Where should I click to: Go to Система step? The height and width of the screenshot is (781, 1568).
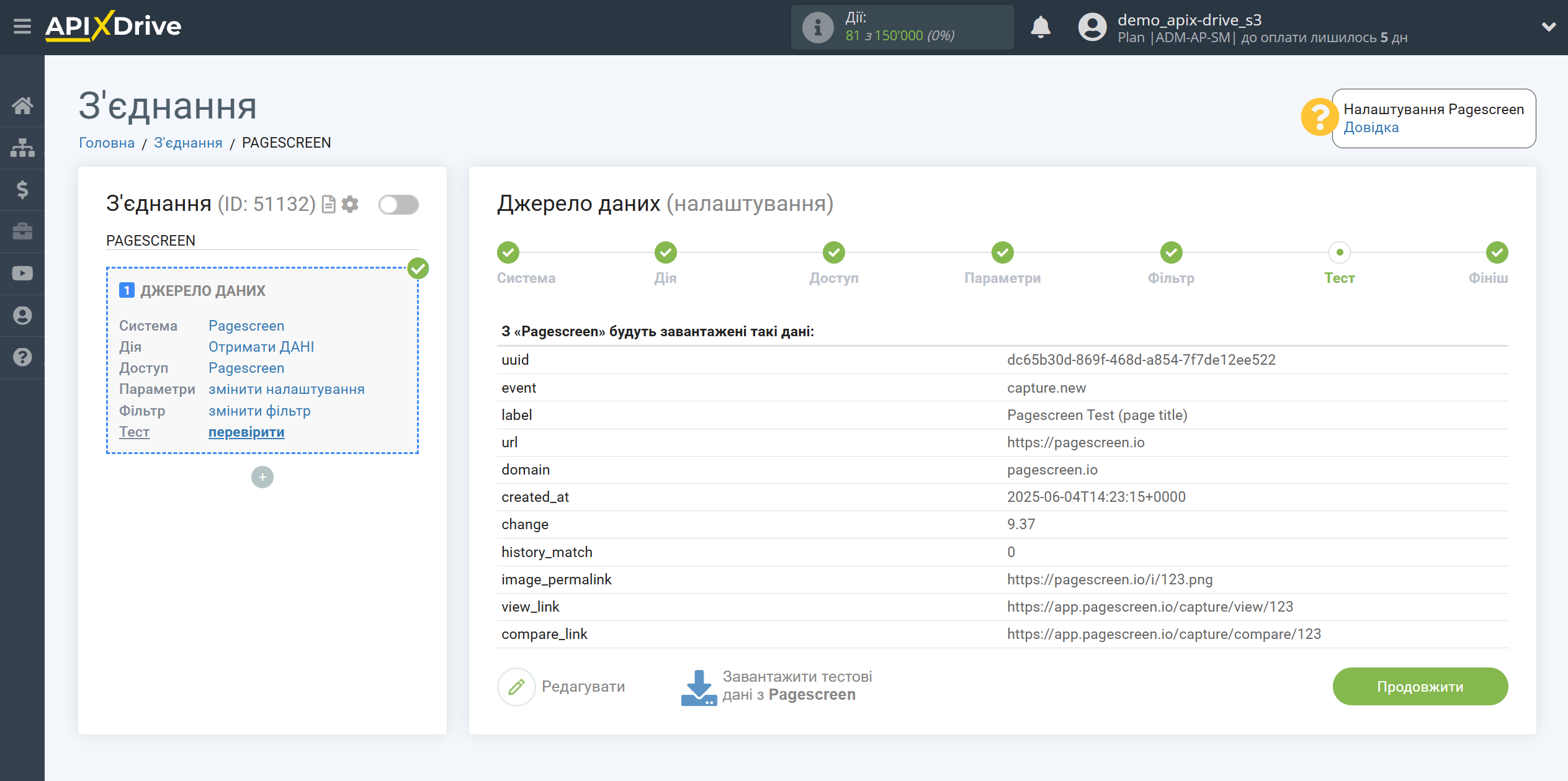[x=508, y=252]
